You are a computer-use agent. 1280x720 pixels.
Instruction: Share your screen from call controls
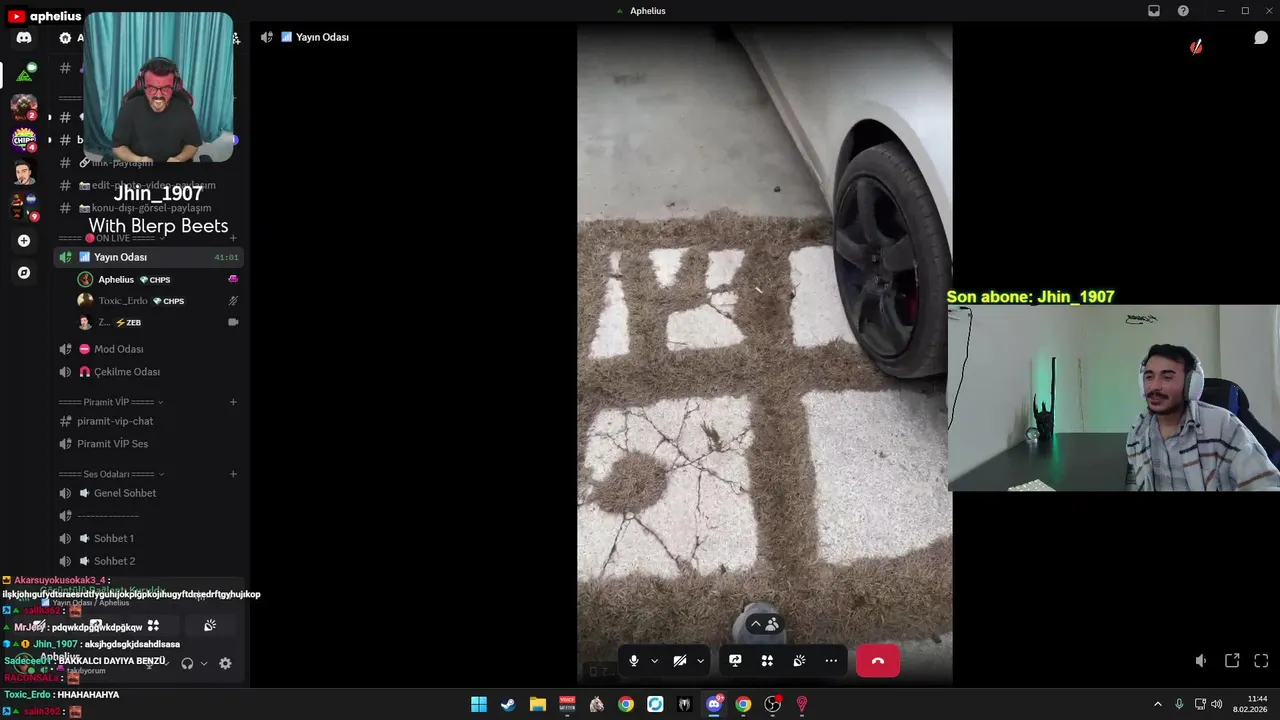735,661
